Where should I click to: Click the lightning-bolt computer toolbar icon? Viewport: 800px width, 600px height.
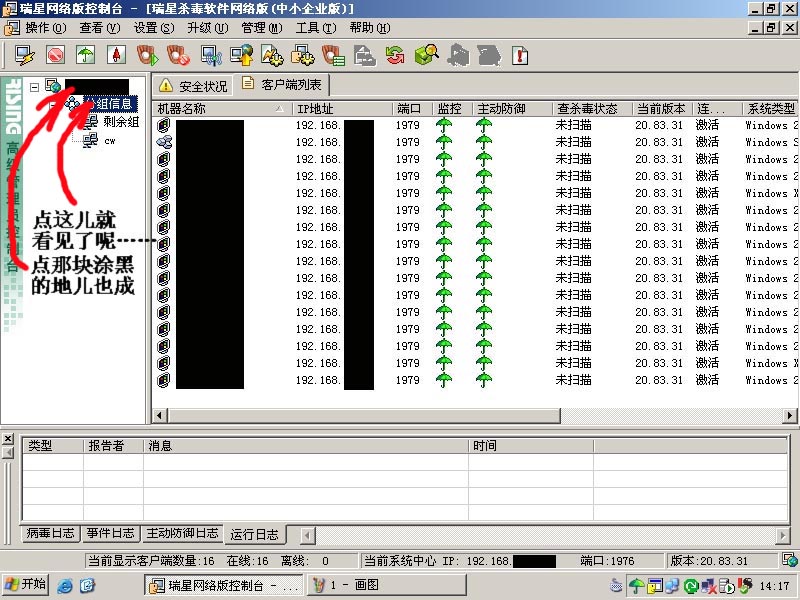tap(24, 54)
